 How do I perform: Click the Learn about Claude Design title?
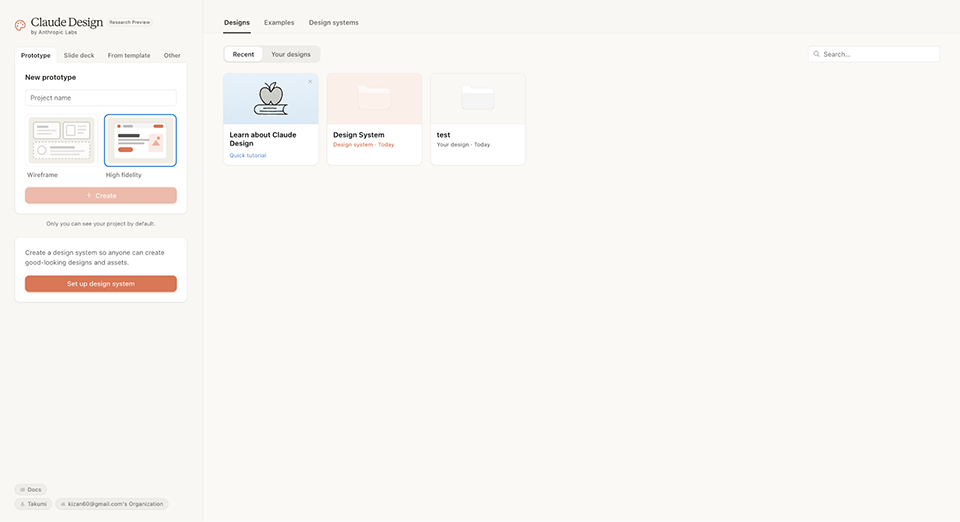[x=263, y=139]
